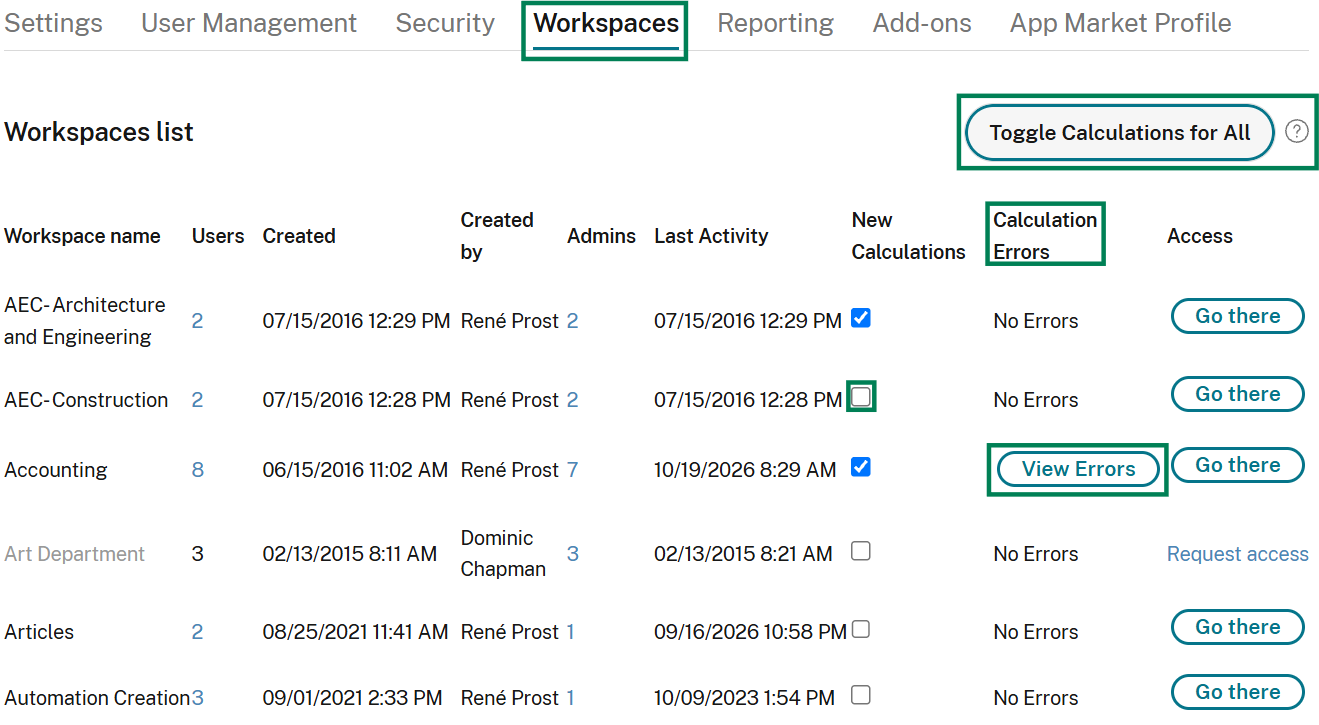Uncheck New Calculations for AEC-Architecture and Engineering

point(860,318)
